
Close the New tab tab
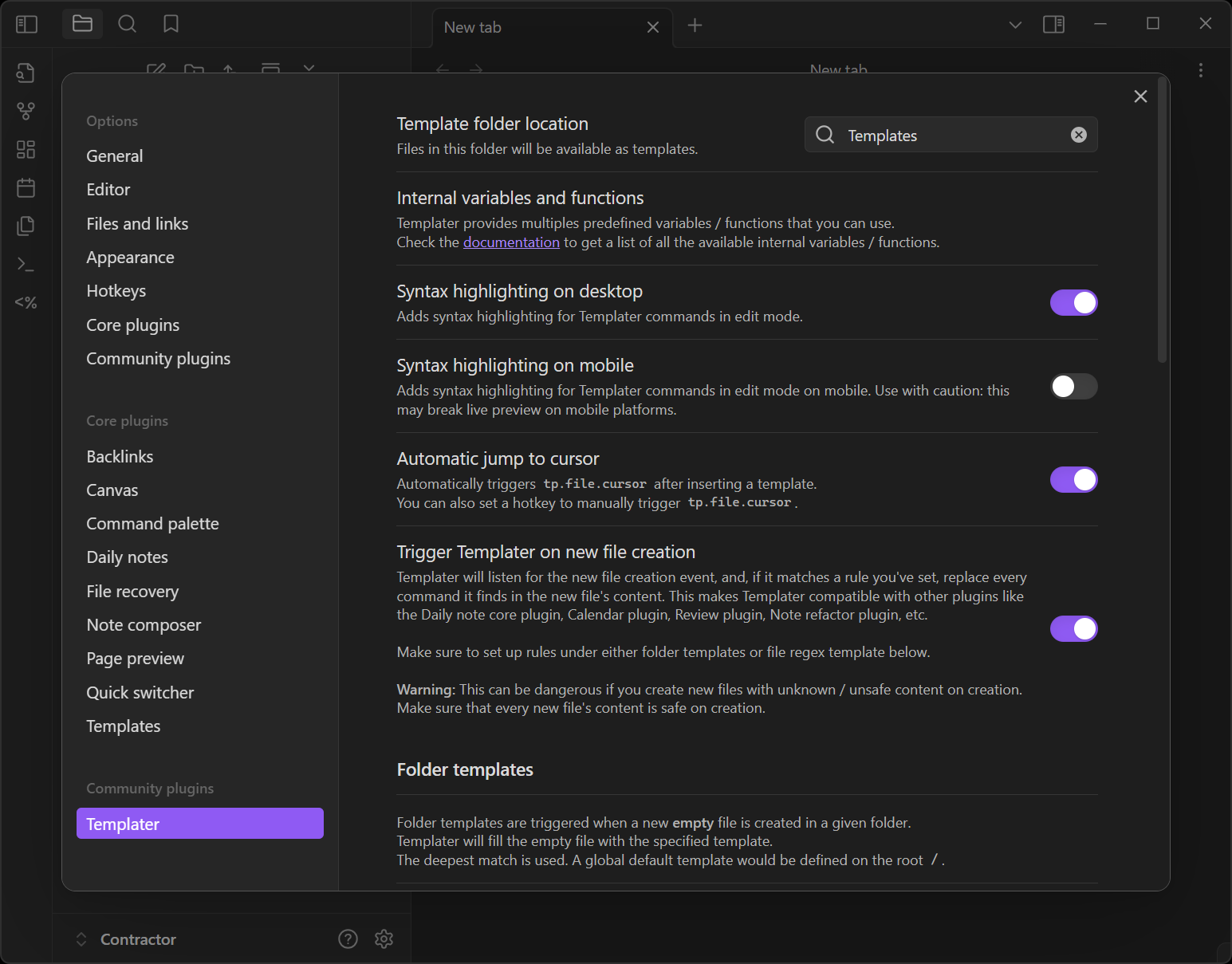652,27
